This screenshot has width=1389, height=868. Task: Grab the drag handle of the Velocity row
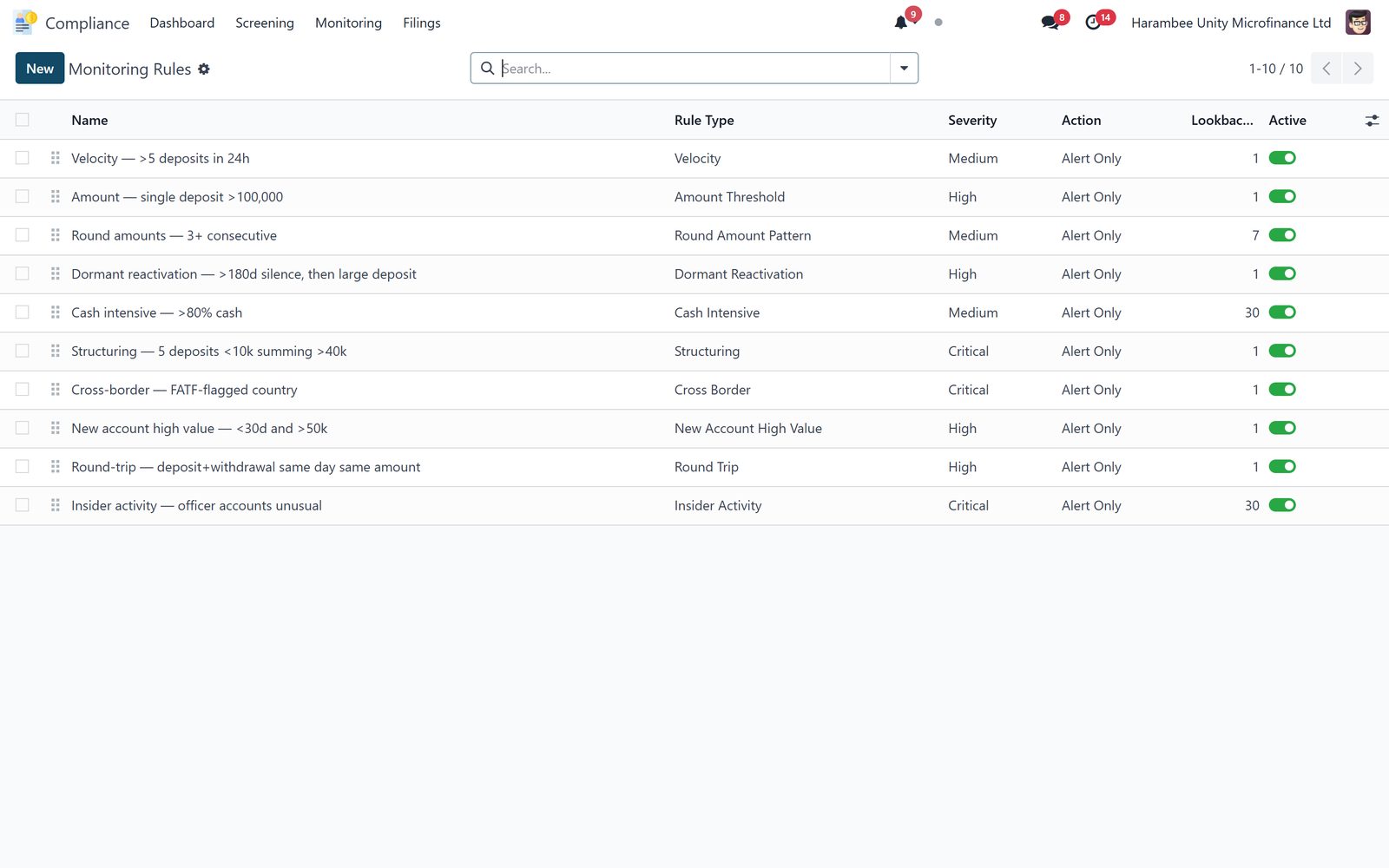tap(56, 158)
